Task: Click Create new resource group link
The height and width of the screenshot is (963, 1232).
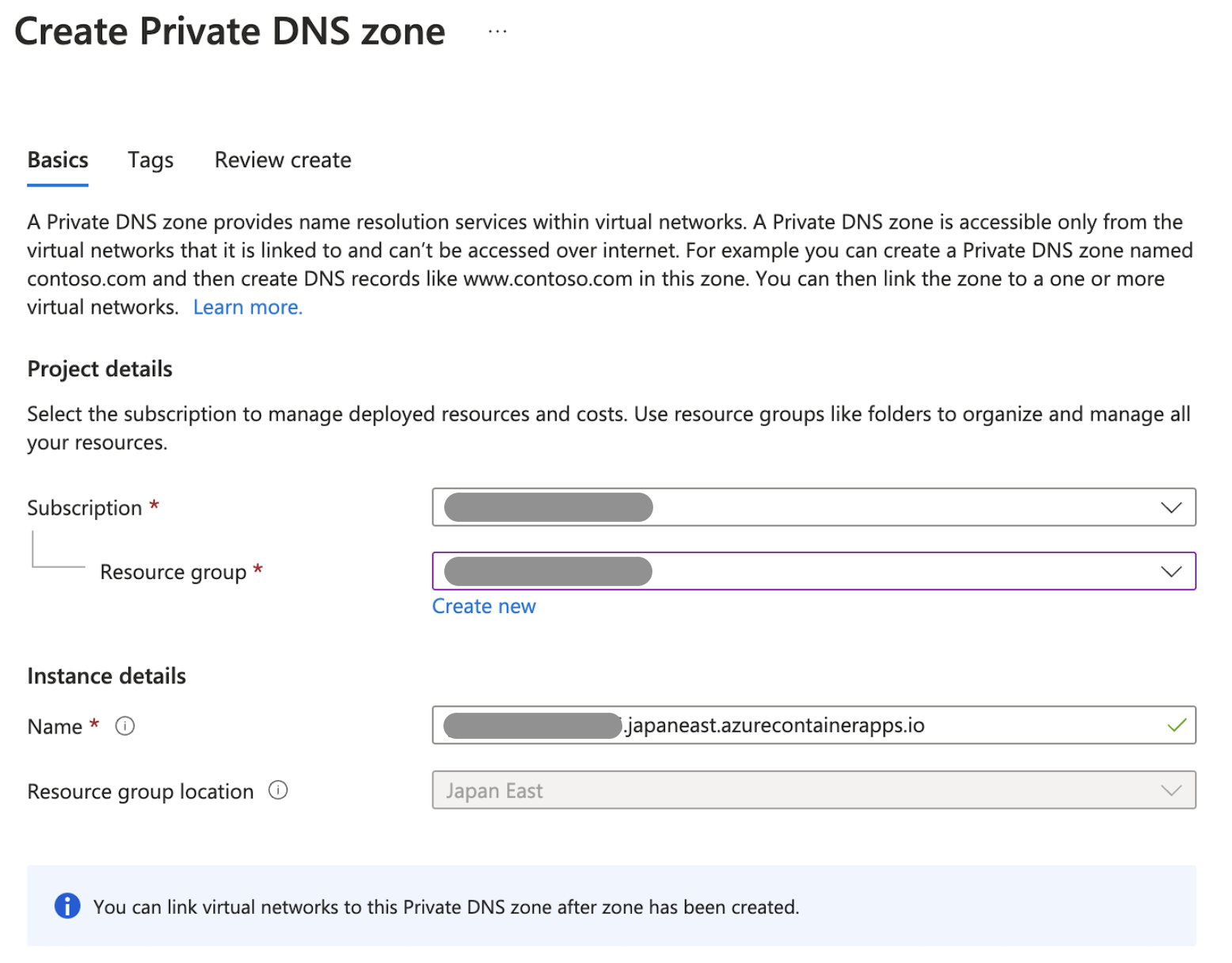Action: [484, 607]
